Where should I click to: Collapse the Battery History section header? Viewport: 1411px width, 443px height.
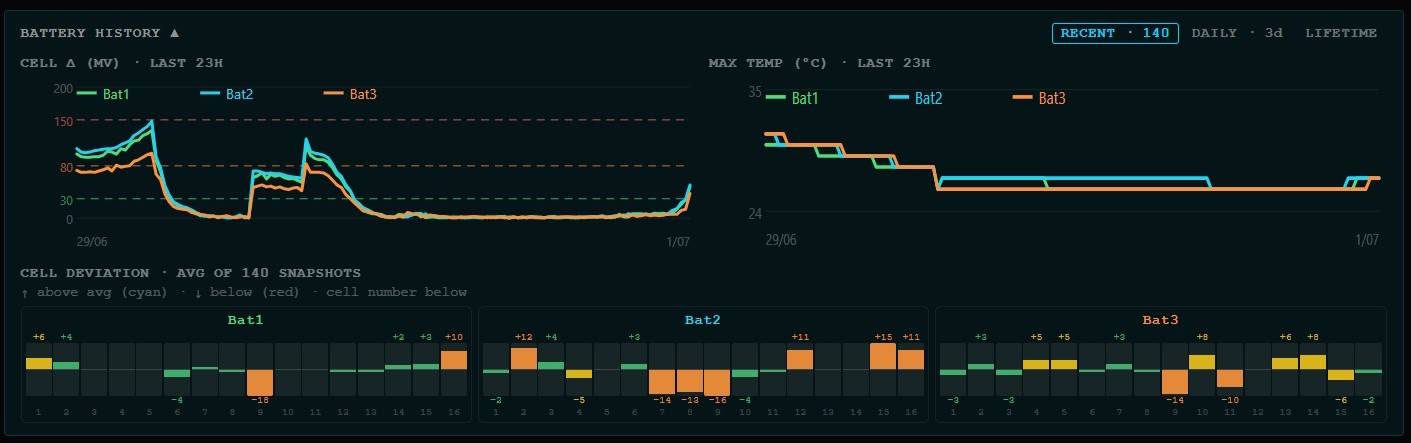[x=100, y=33]
